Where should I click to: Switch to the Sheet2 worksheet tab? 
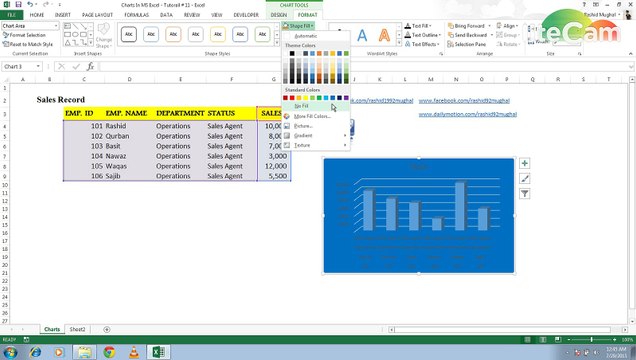pos(77,330)
